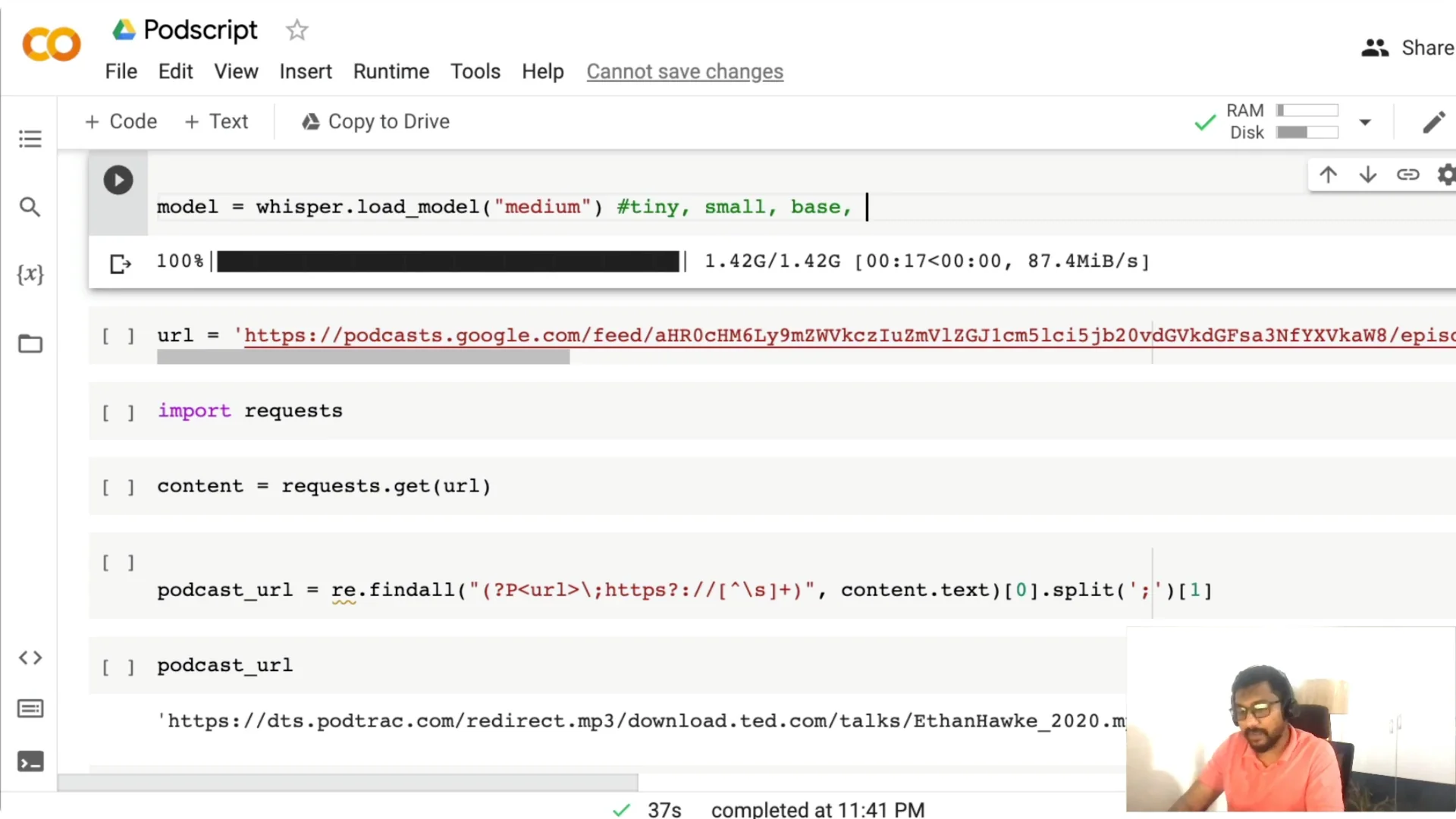The width and height of the screenshot is (1456, 819).
Task: Star the Podscript notebook
Action: [297, 30]
